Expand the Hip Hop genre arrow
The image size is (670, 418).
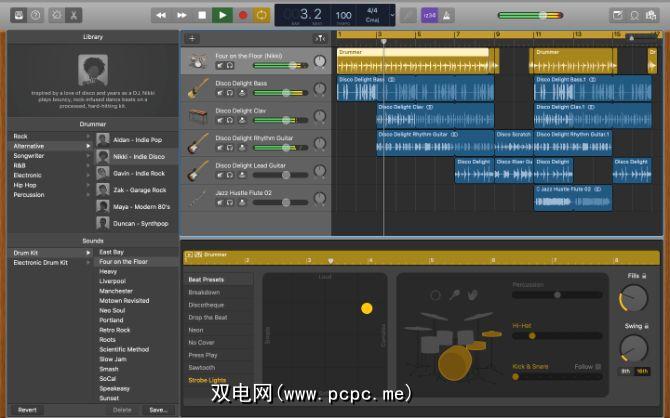coord(88,185)
